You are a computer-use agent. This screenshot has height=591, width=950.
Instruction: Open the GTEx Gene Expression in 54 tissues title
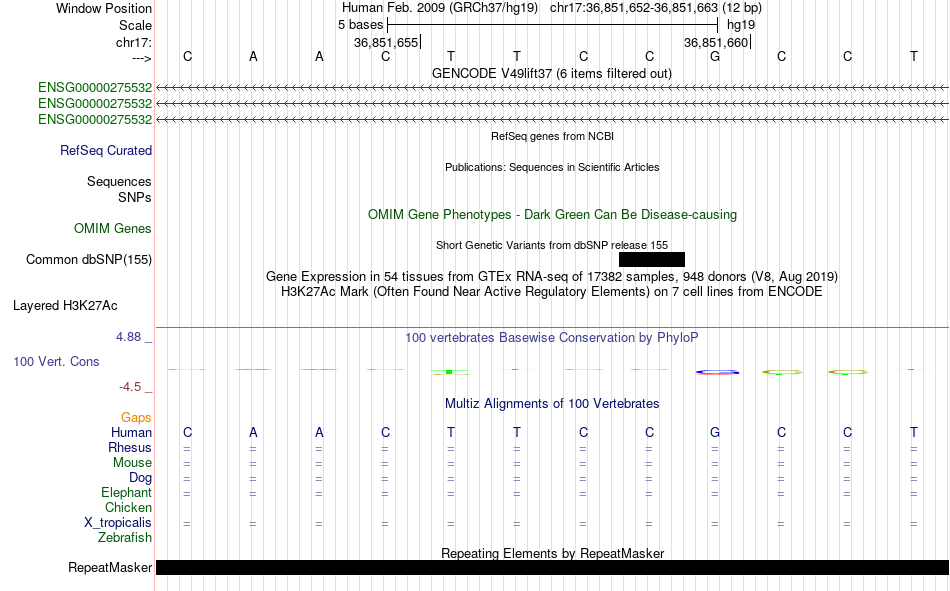point(552,276)
